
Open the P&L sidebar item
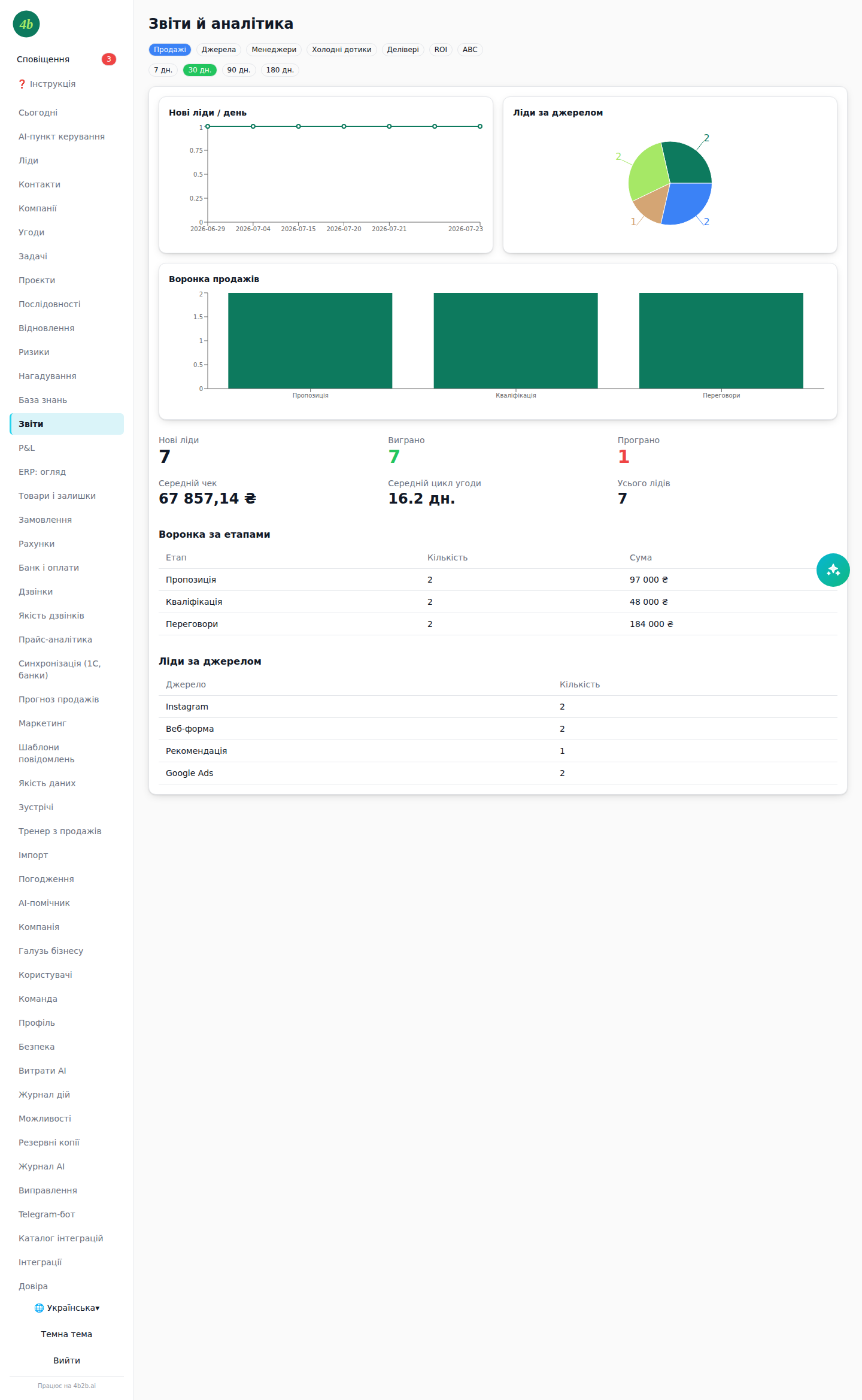tap(66, 448)
